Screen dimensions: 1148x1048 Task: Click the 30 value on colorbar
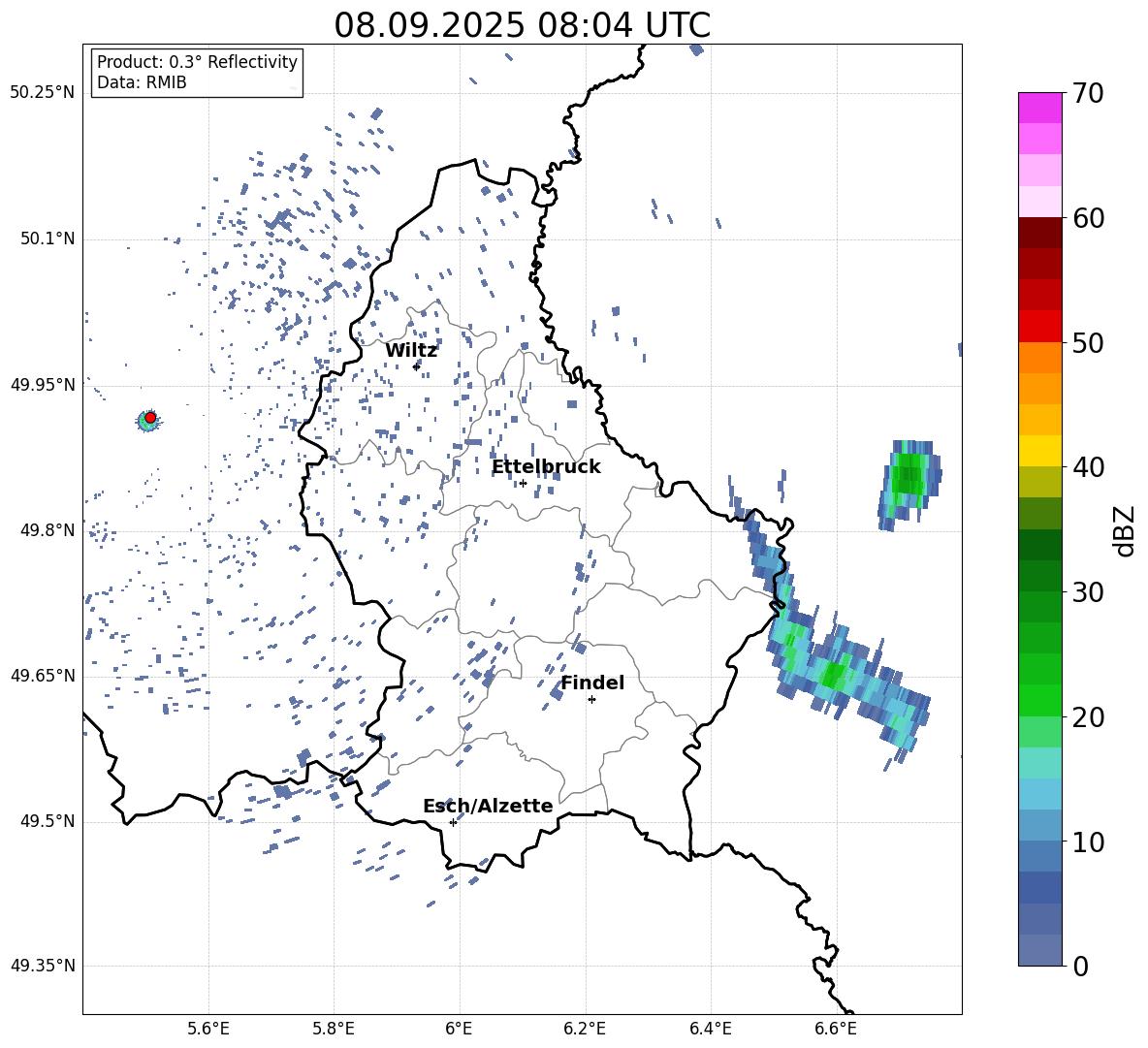click(x=1088, y=591)
